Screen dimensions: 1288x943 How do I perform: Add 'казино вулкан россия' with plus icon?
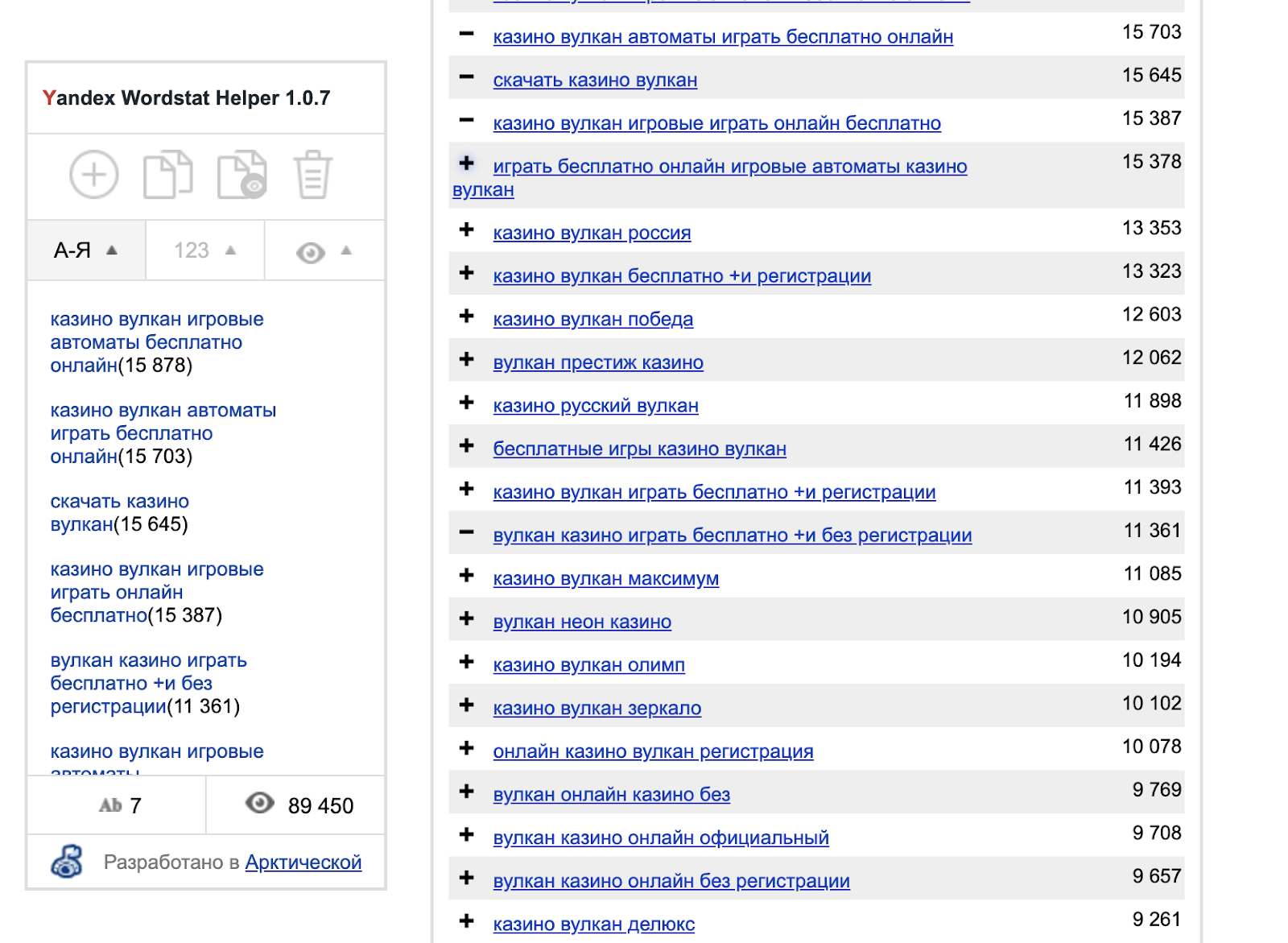coord(466,230)
